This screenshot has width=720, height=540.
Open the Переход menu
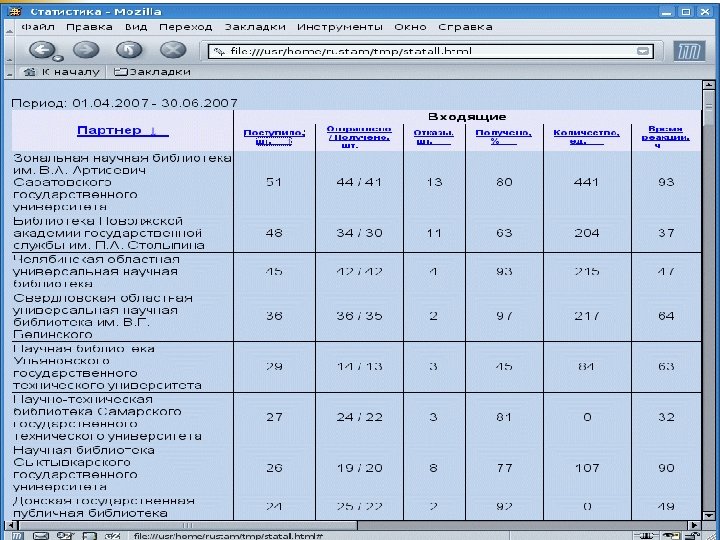pos(186,27)
